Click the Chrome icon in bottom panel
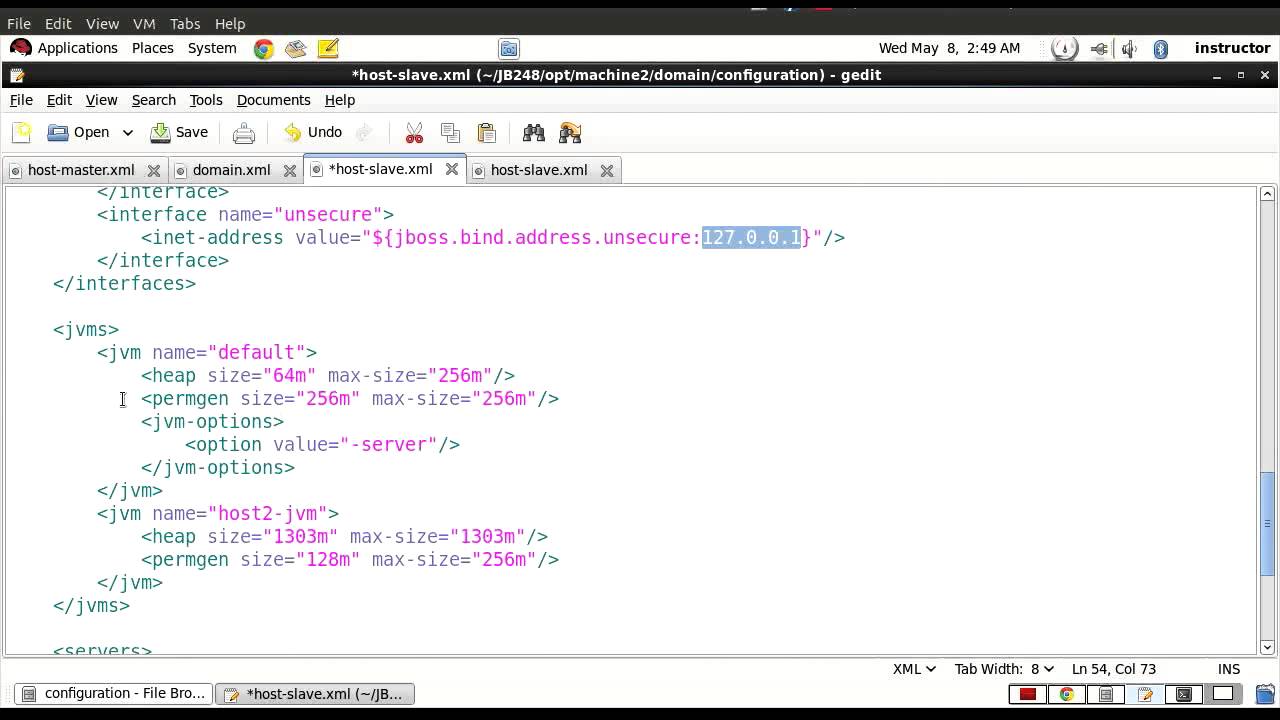The height and width of the screenshot is (720, 1280). tap(1067, 694)
